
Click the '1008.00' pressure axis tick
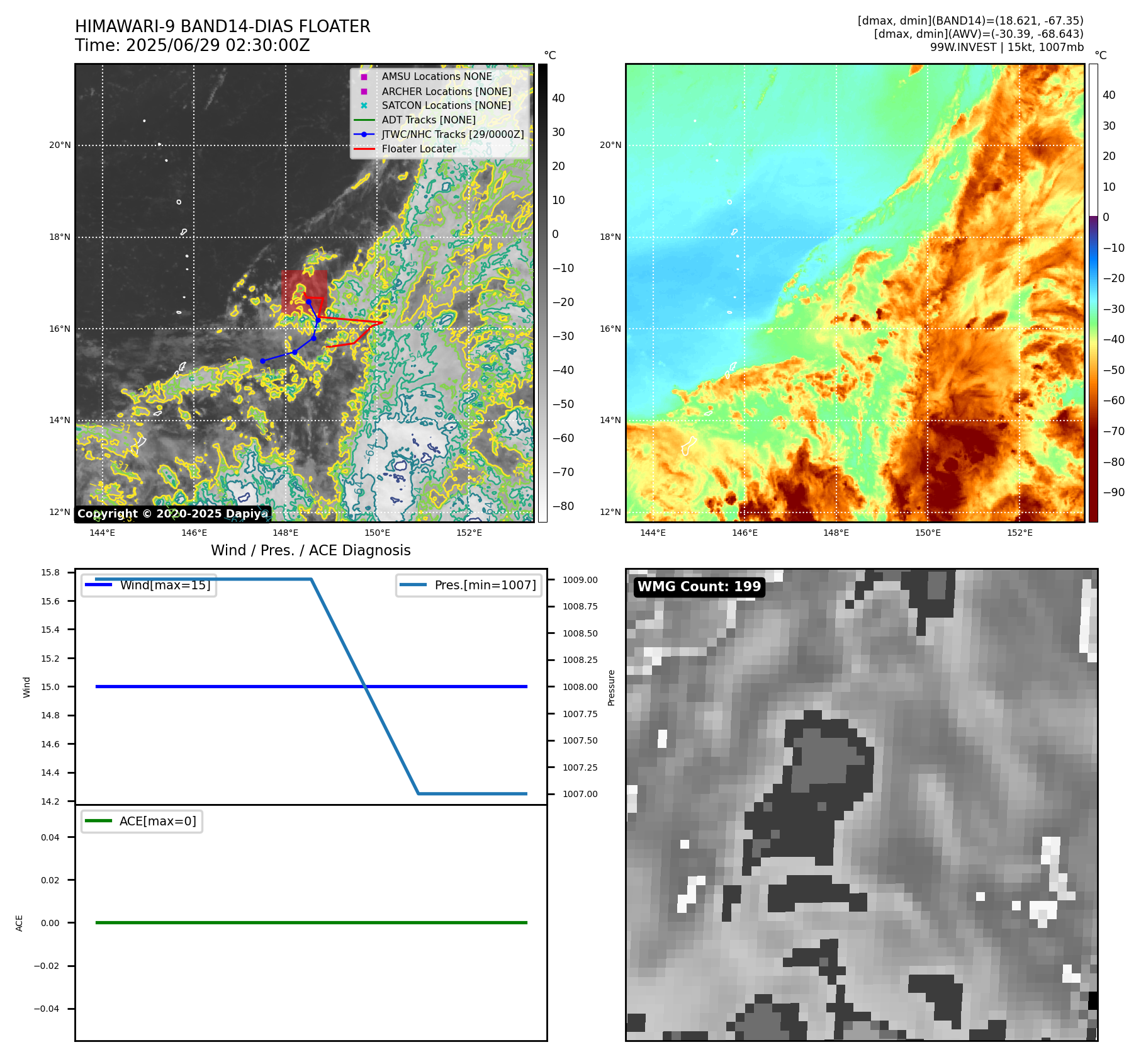coord(580,687)
